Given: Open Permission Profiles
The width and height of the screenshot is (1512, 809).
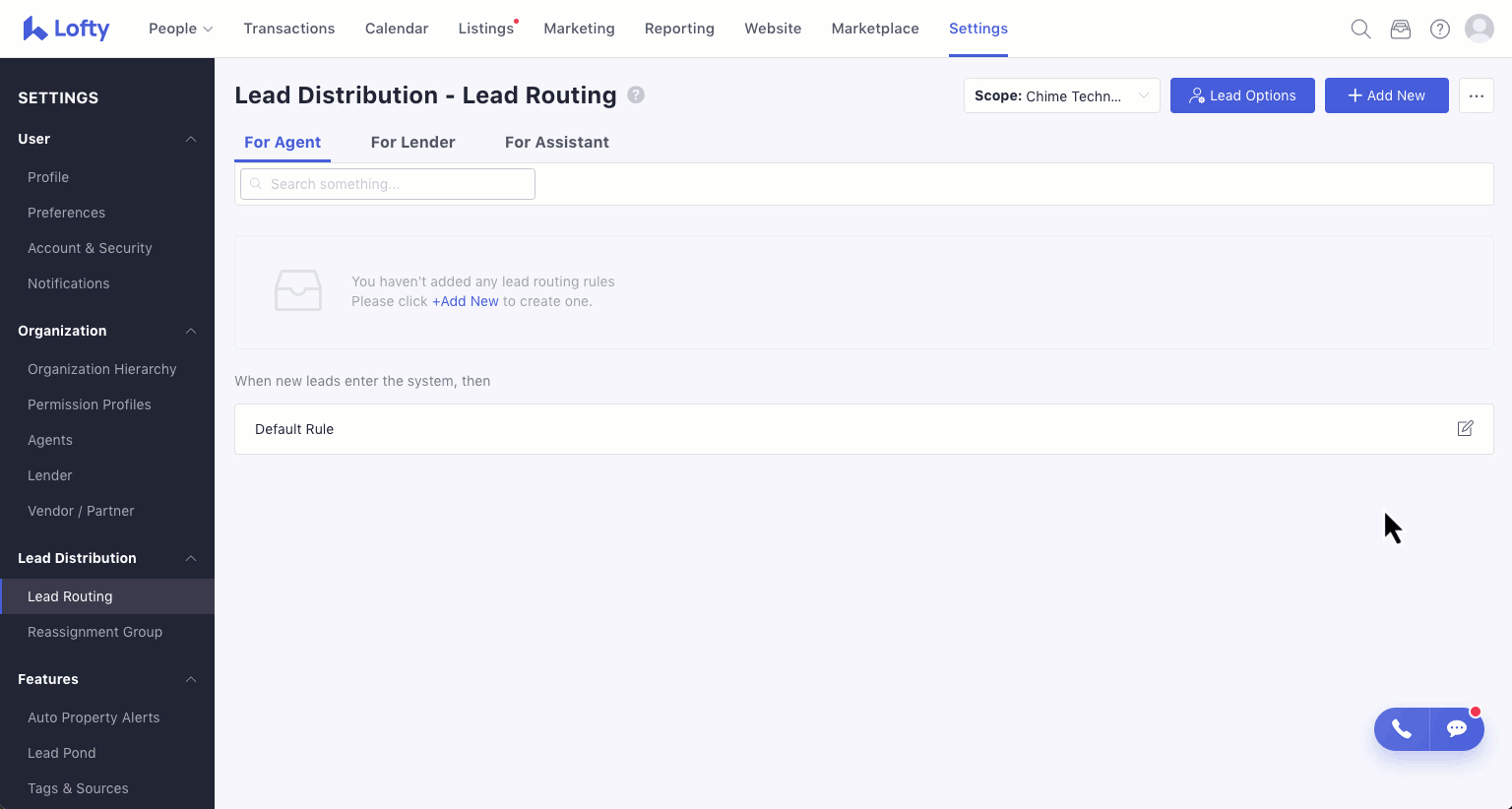Looking at the screenshot, I should [89, 404].
